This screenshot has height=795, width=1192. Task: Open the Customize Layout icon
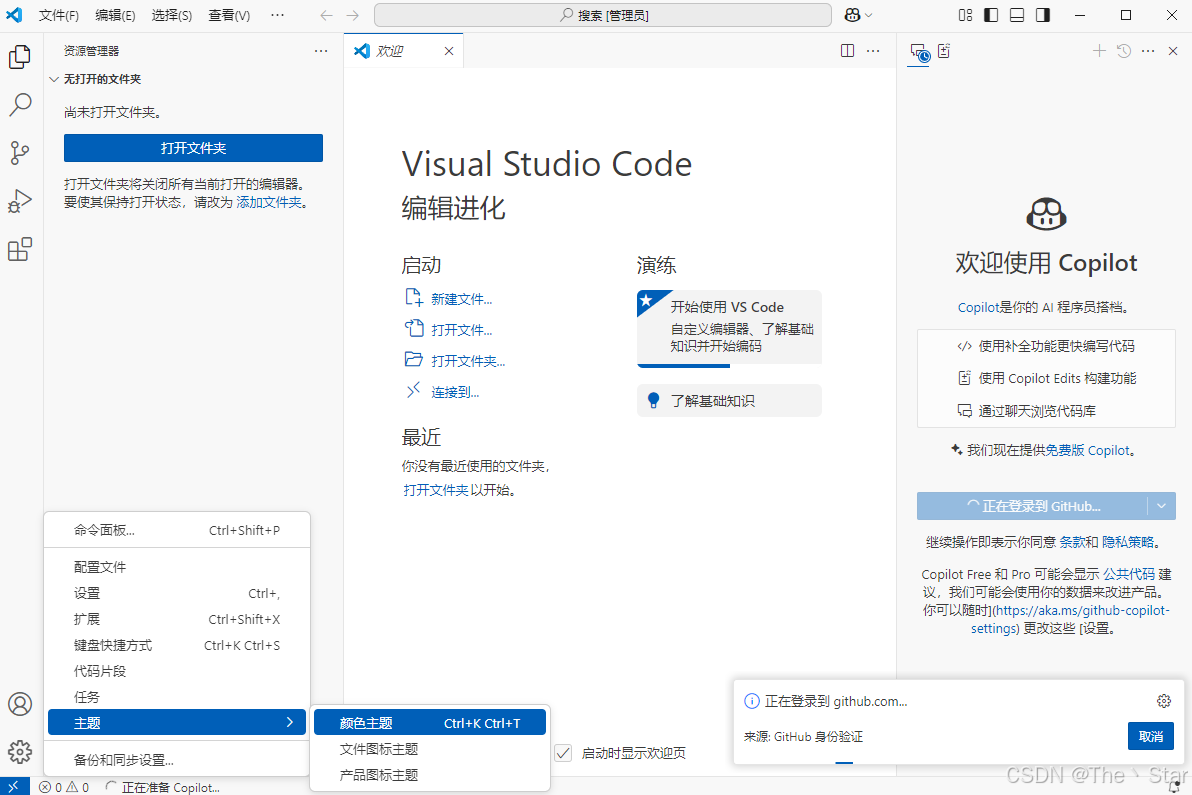[x=965, y=15]
